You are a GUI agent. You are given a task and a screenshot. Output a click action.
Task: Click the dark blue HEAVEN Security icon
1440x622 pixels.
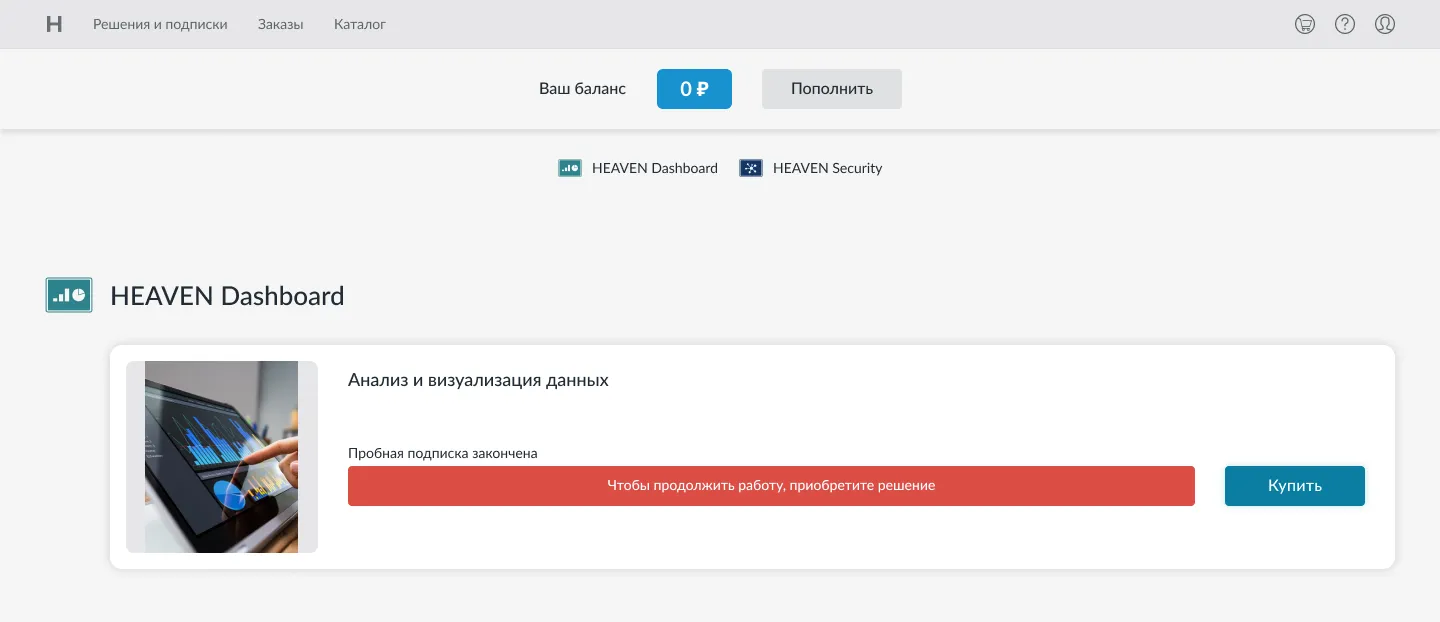click(x=751, y=168)
